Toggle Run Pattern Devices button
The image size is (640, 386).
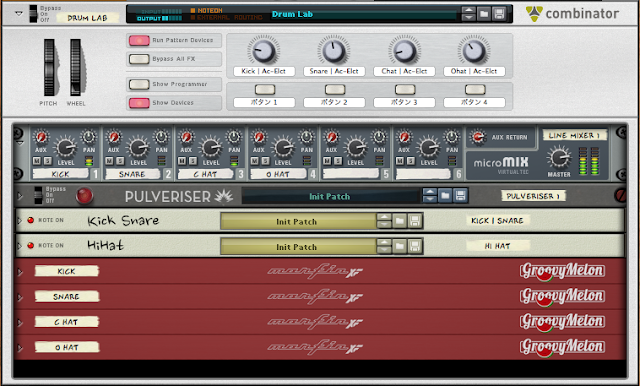[x=139, y=40]
